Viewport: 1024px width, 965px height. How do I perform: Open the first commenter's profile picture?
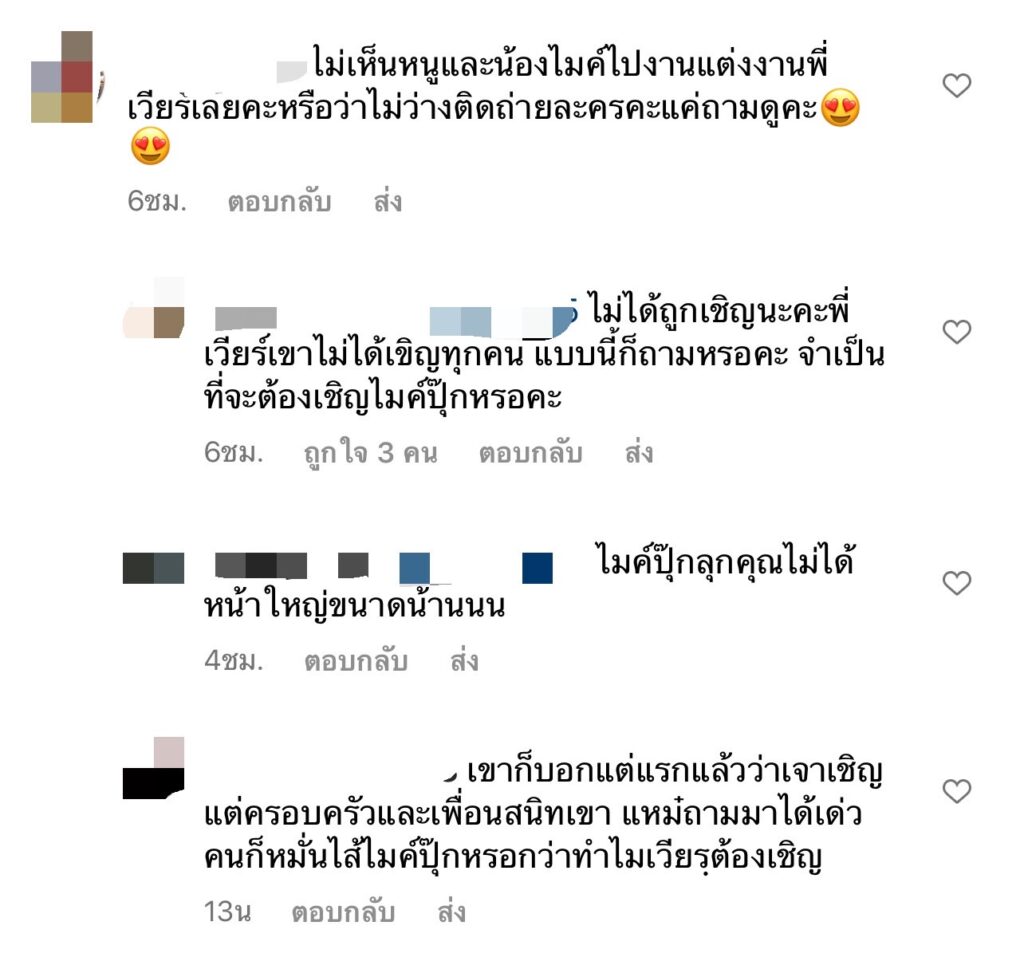(62, 77)
